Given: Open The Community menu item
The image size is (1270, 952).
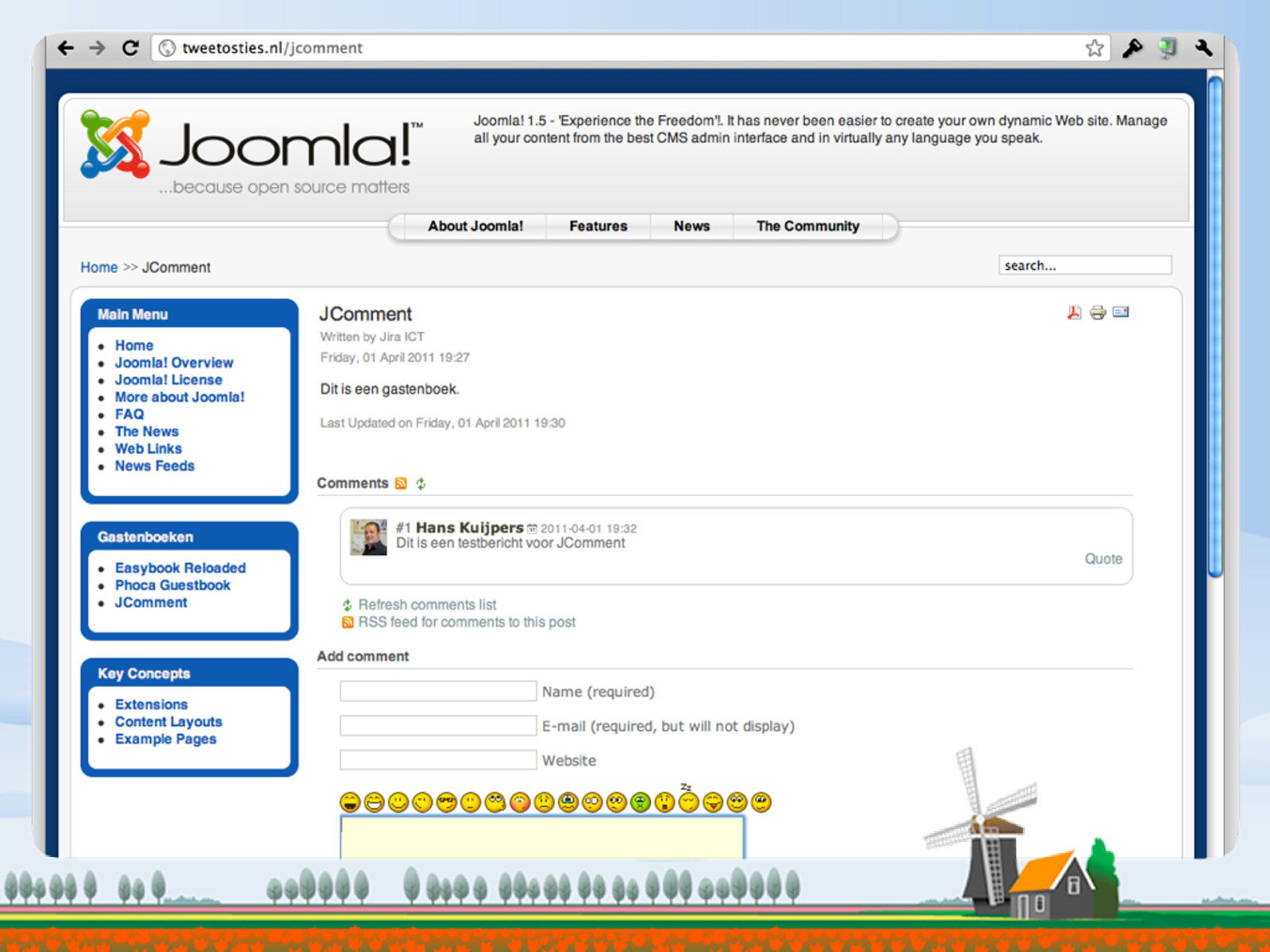Looking at the screenshot, I should pos(808,226).
